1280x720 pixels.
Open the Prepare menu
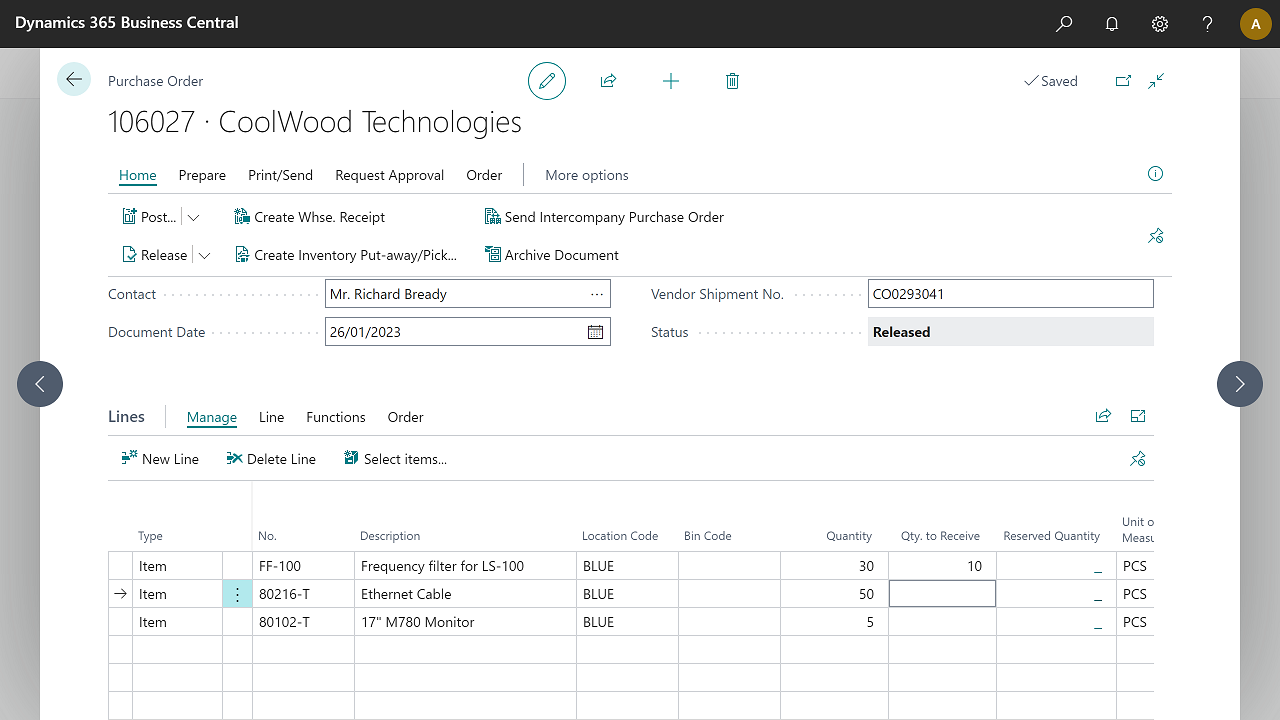click(x=202, y=175)
